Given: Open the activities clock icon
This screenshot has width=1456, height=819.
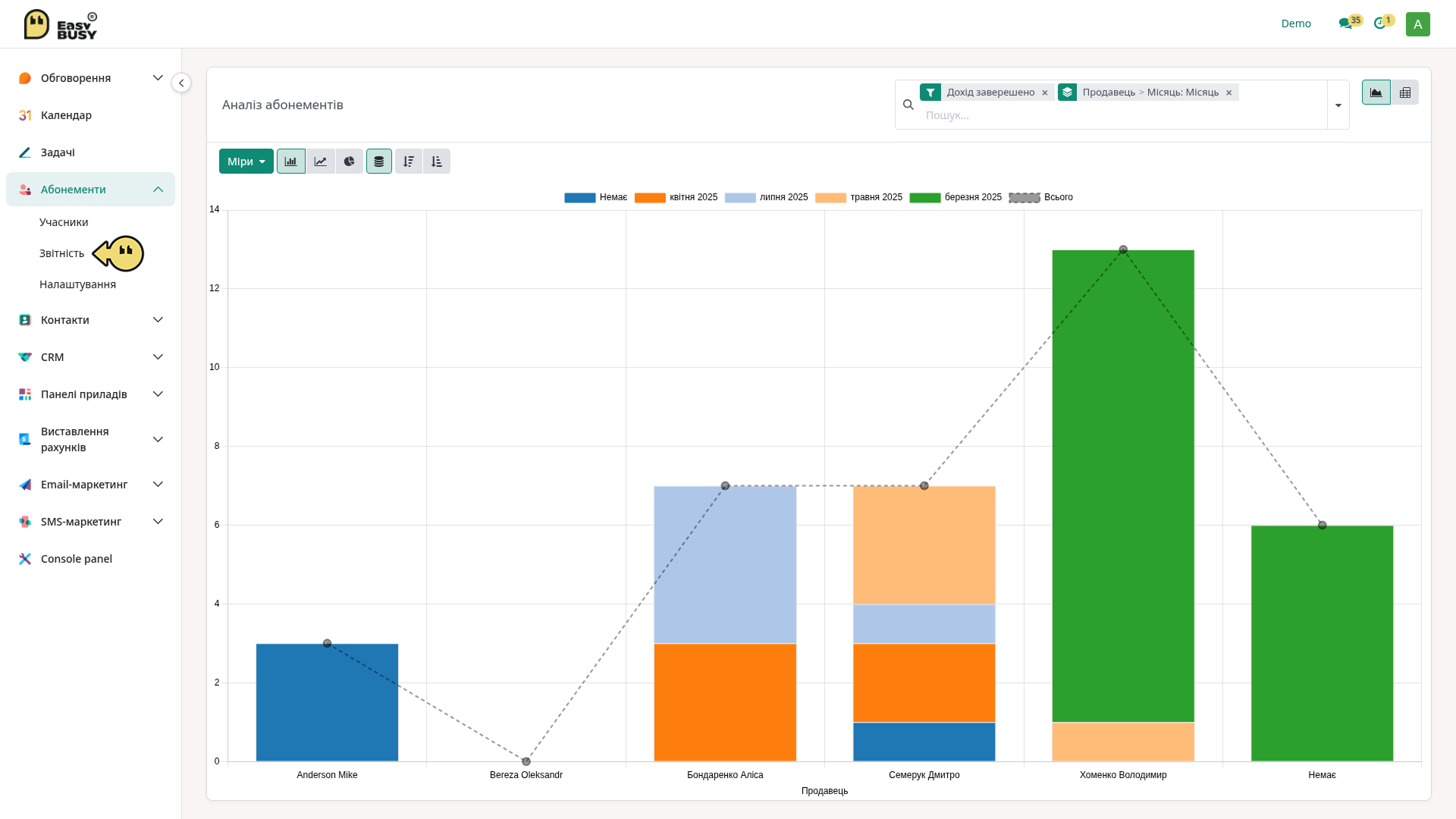Looking at the screenshot, I should [1381, 24].
